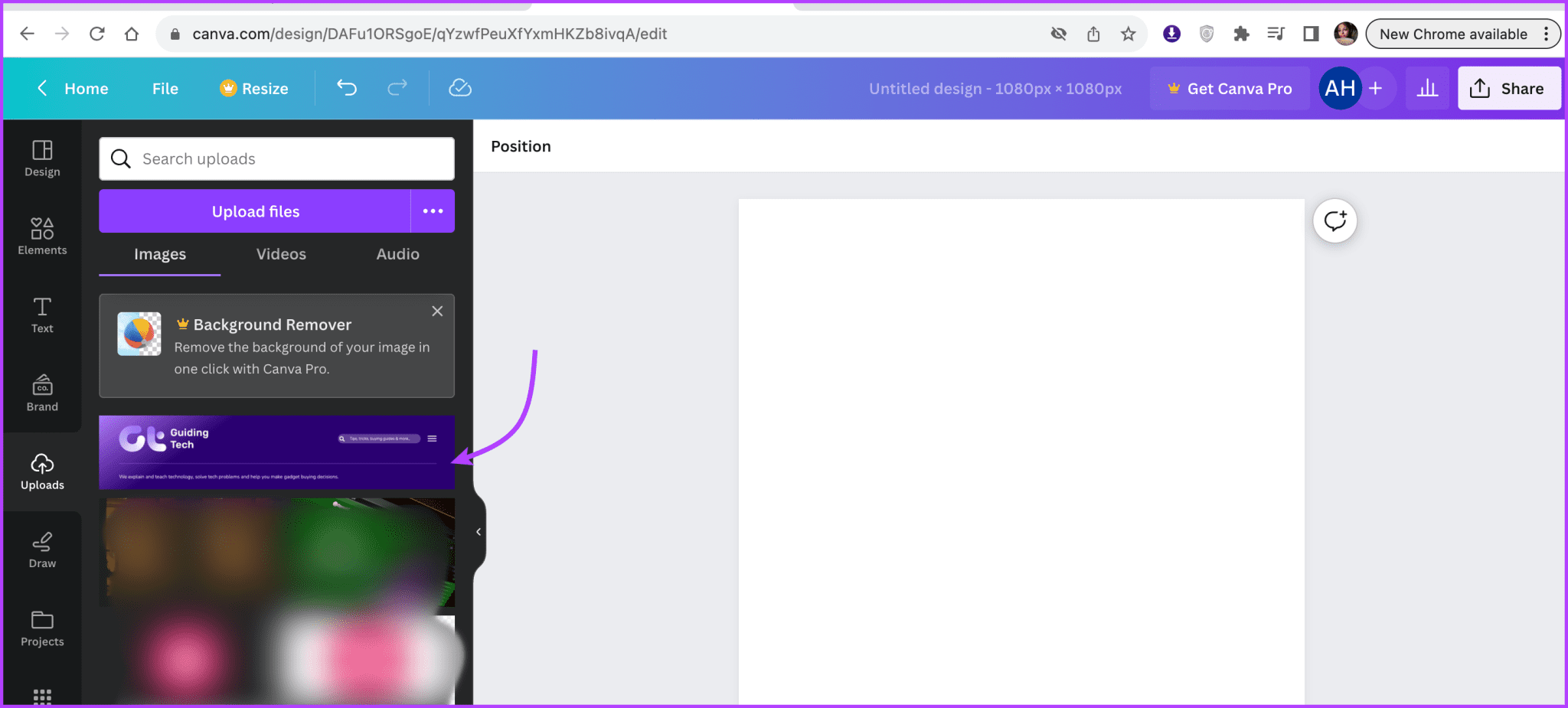This screenshot has height=708, width=1568.
Task: Click the Share button
Action: click(x=1509, y=88)
